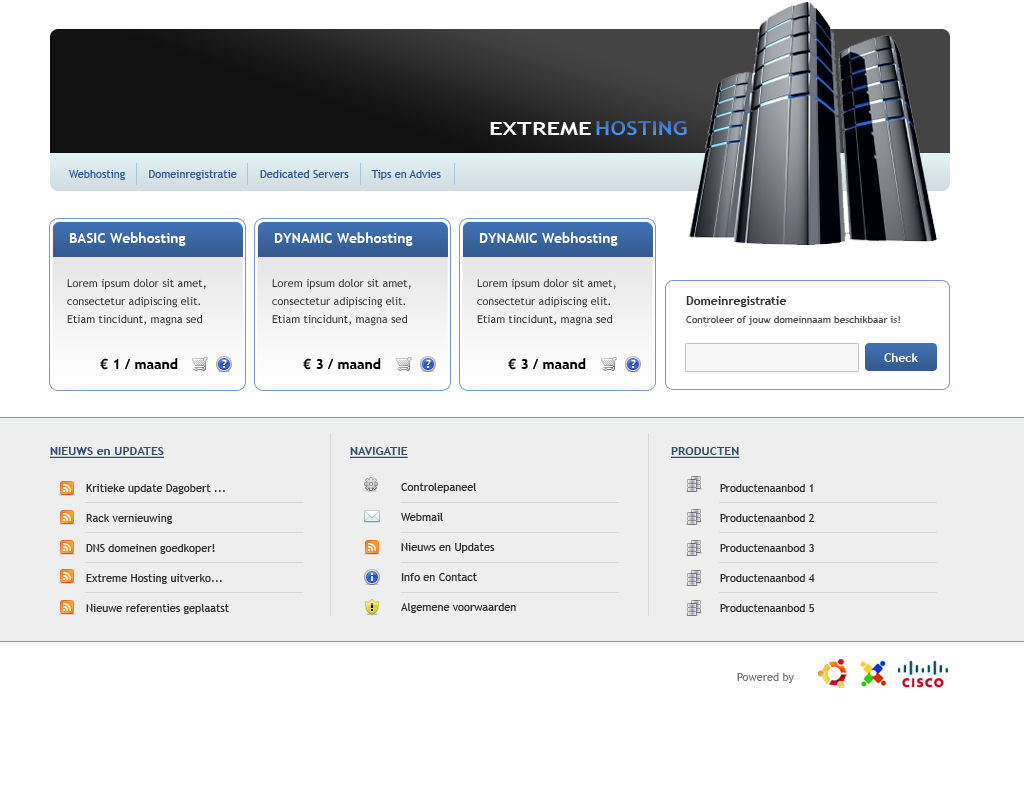Click server icon beside Productenaanbod 5
The width and height of the screenshot is (1024, 800).
tap(694, 607)
